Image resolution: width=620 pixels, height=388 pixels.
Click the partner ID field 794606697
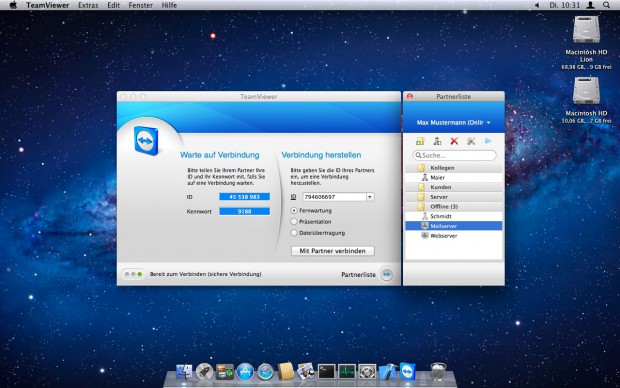click(335, 197)
